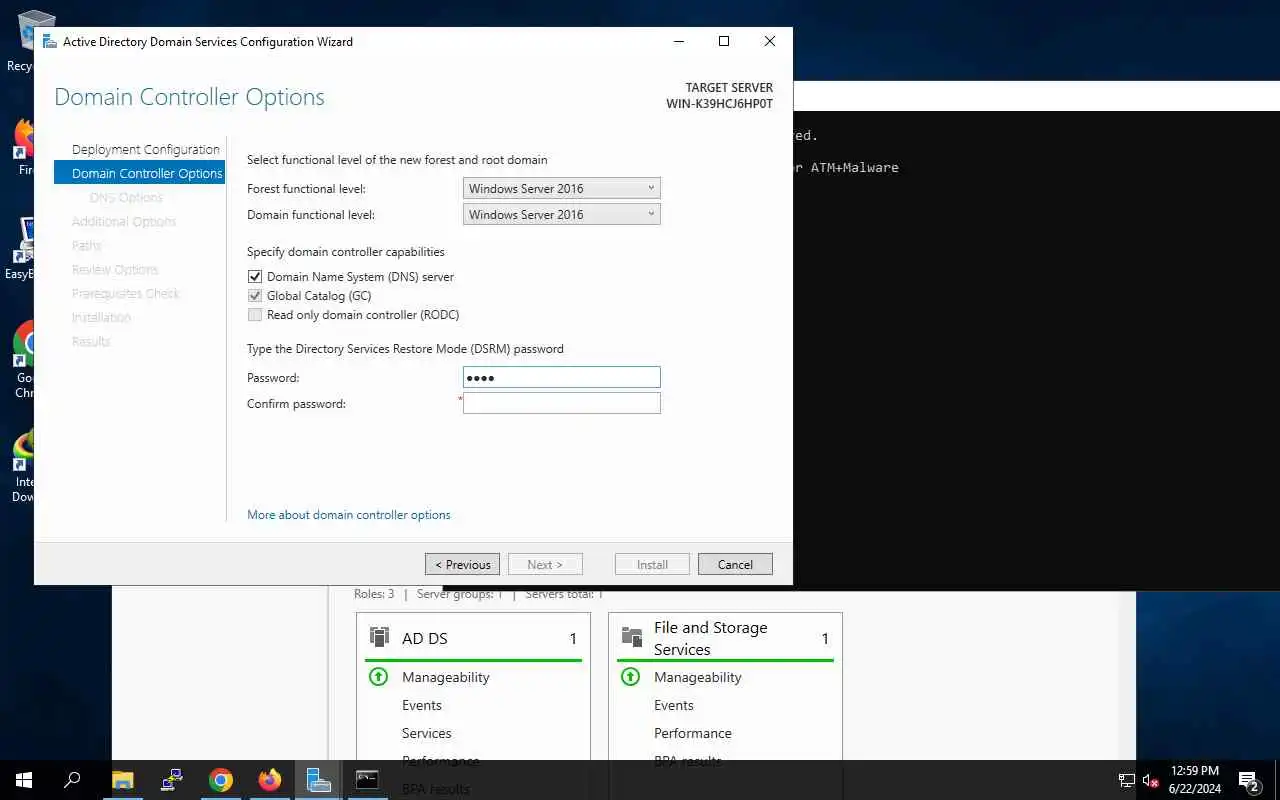
Task: Select Prerequisites Check step in sidebar
Action: [126, 293]
